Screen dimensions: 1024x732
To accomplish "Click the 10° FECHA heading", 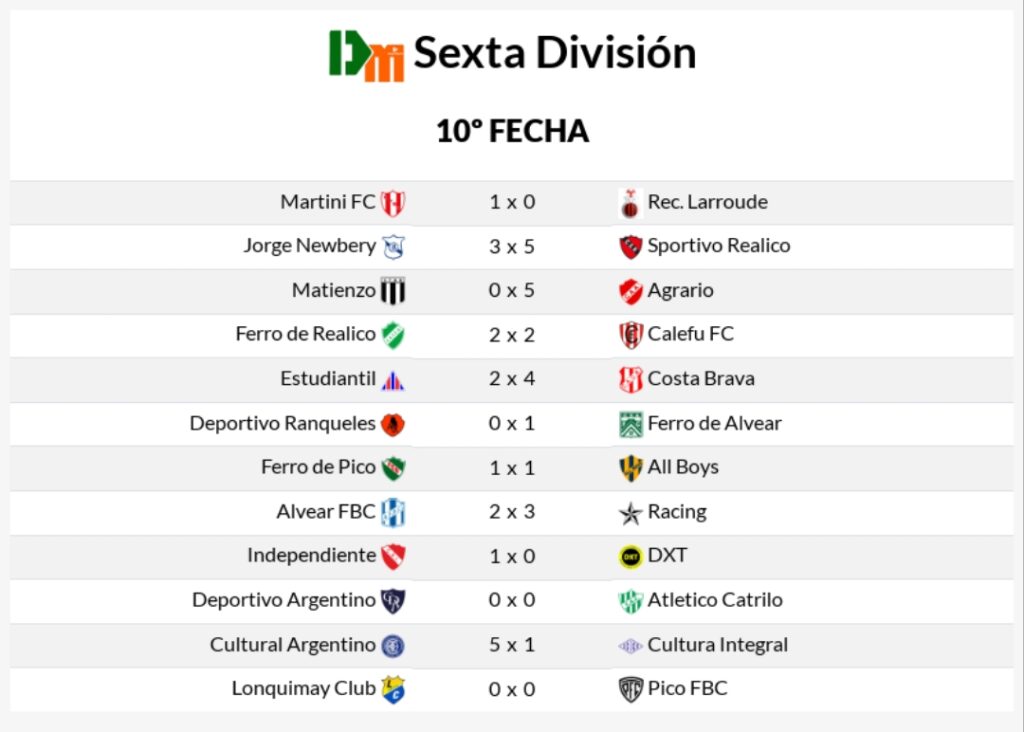I will [x=513, y=131].
